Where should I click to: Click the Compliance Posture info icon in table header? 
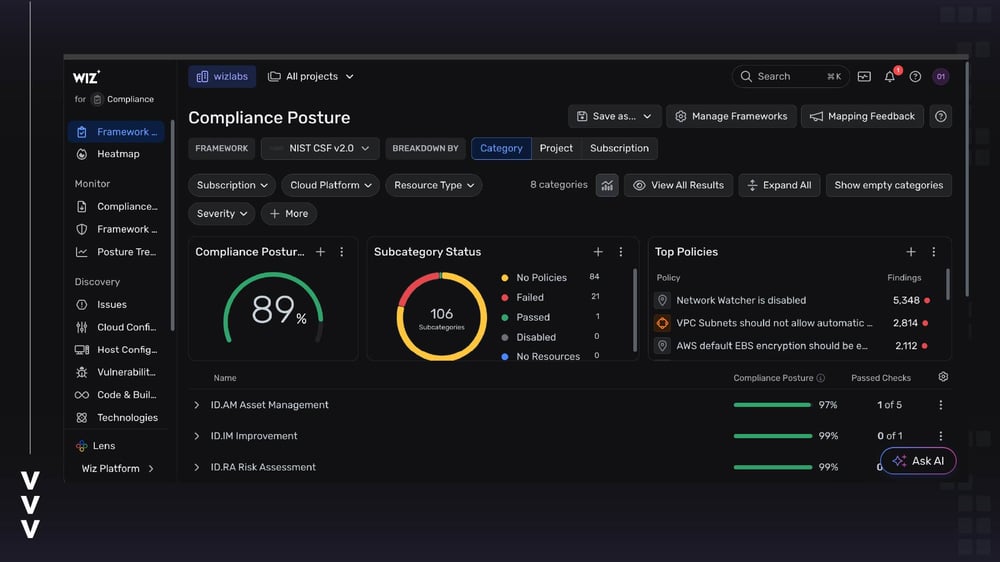point(821,378)
